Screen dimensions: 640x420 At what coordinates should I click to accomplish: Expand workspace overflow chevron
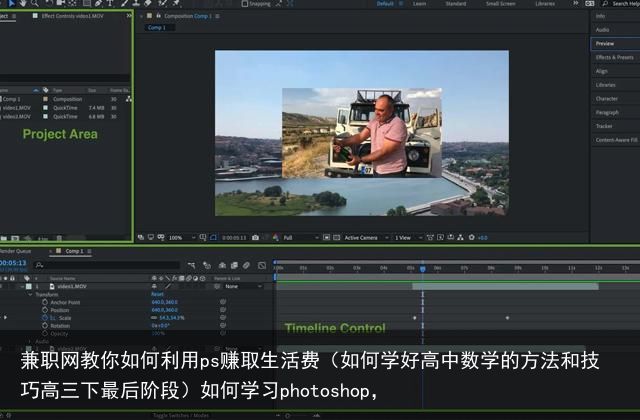[576, 3]
